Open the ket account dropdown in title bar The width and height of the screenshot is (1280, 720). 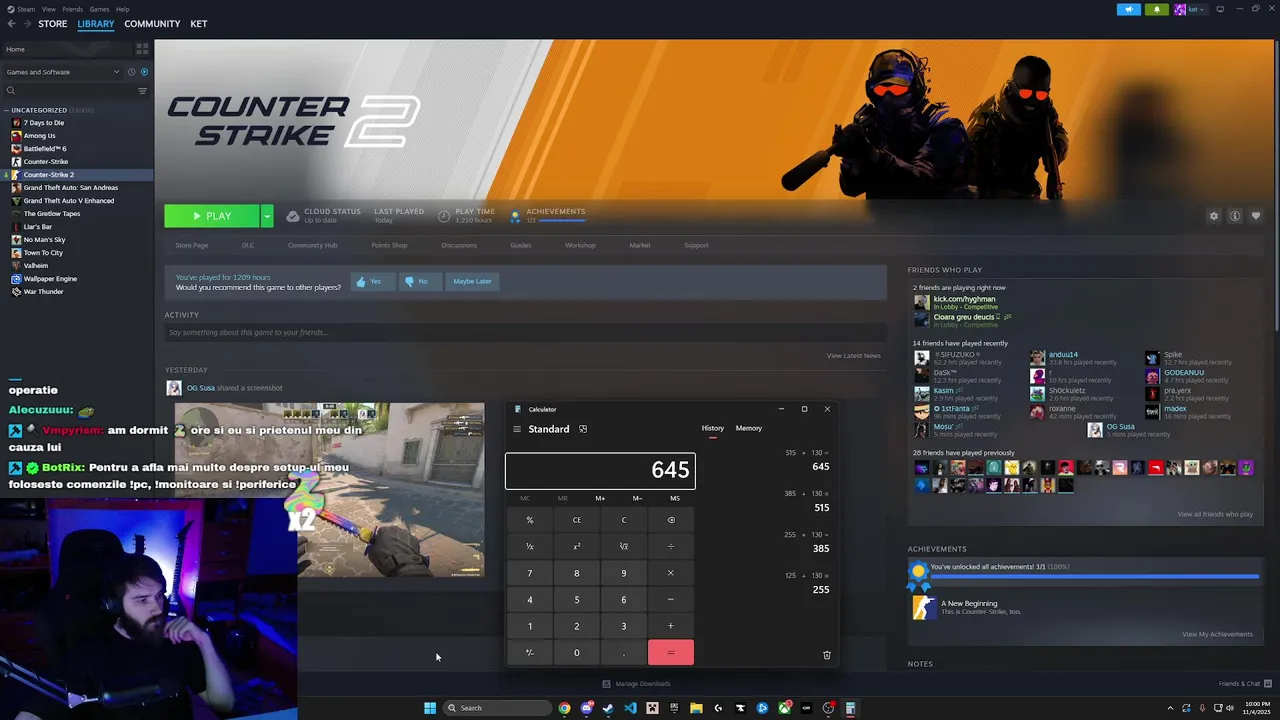[x=1190, y=9]
